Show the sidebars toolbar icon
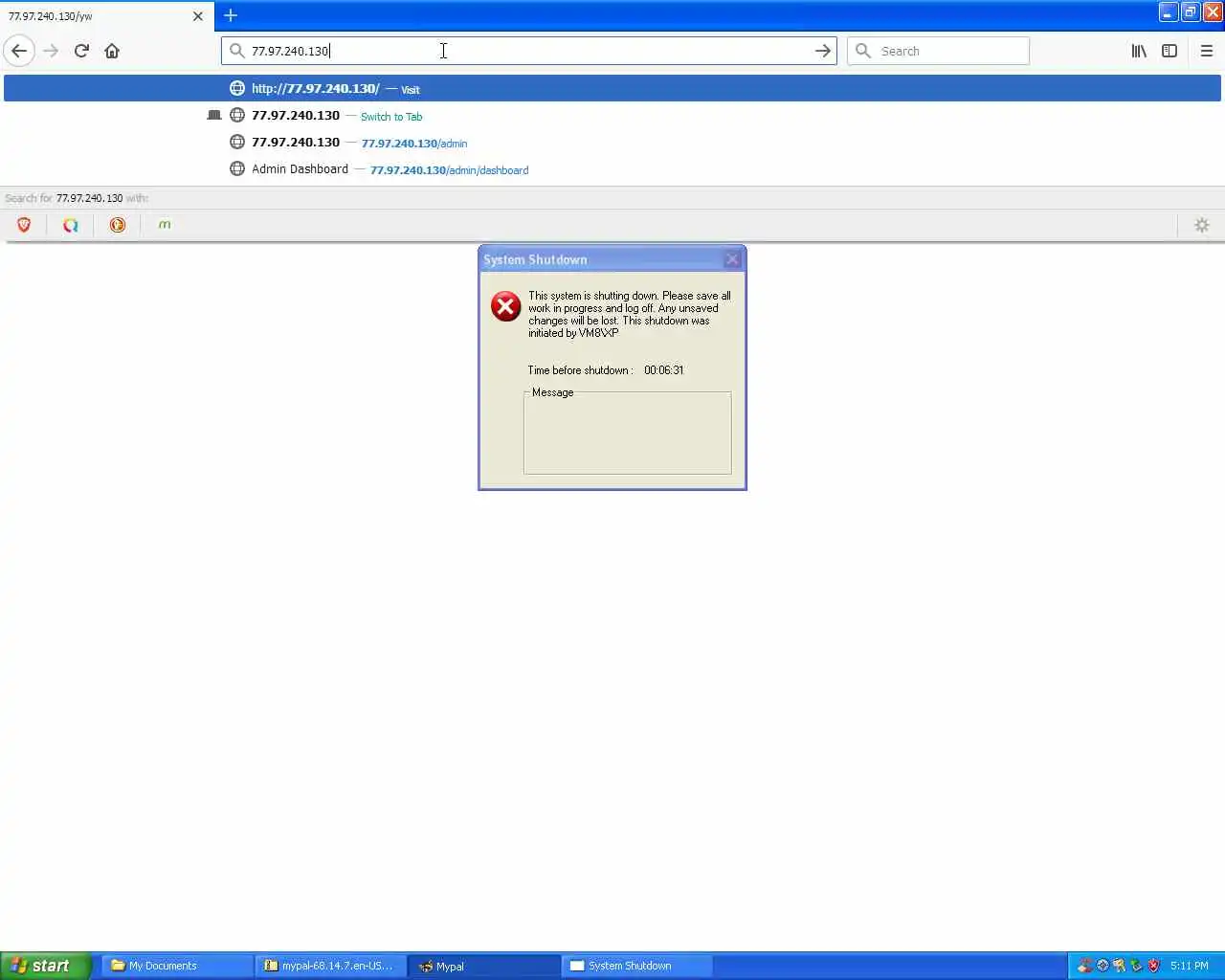Image resolution: width=1225 pixels, height=980 pixels. 1169,51
